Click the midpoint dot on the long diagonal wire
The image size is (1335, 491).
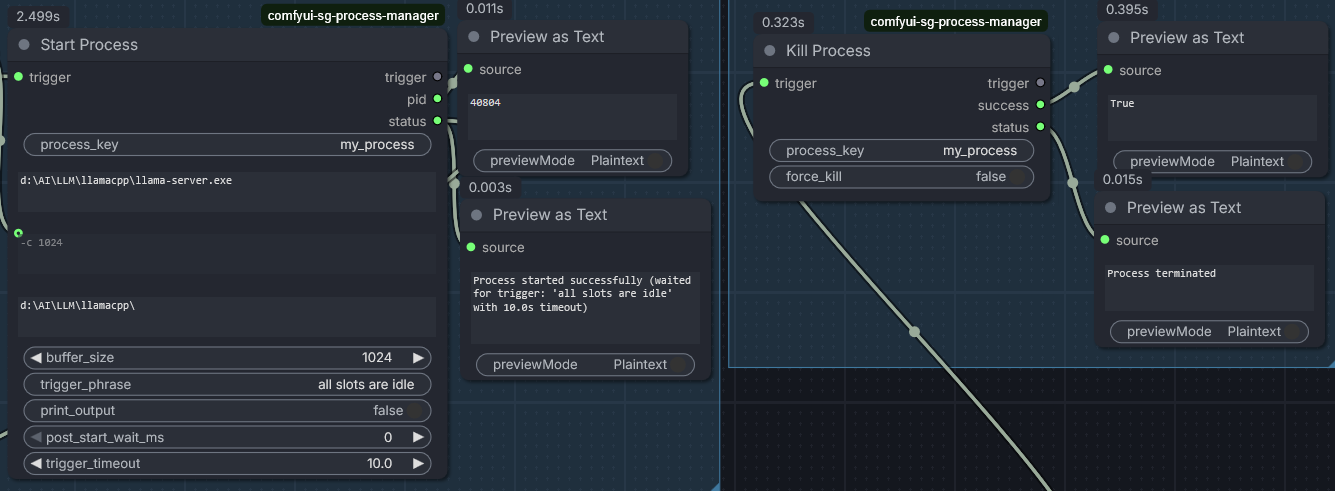912,332
